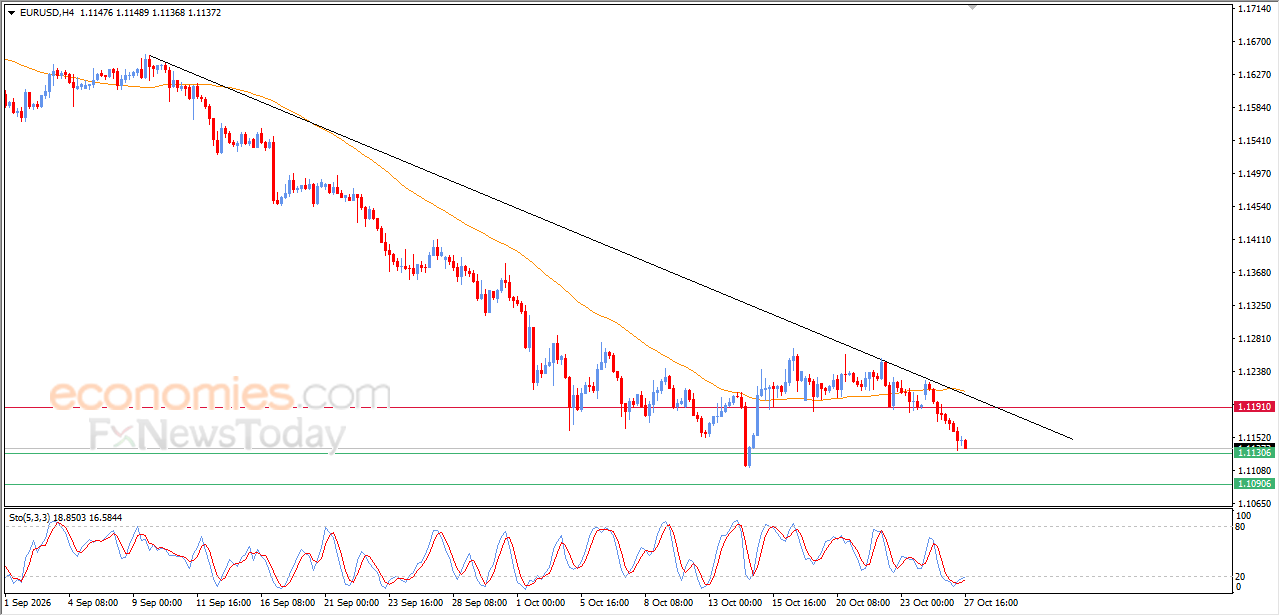Click the 1.16700 price axis label
The width and height of the screenshot is (1280, 616).
(1254, 42)
